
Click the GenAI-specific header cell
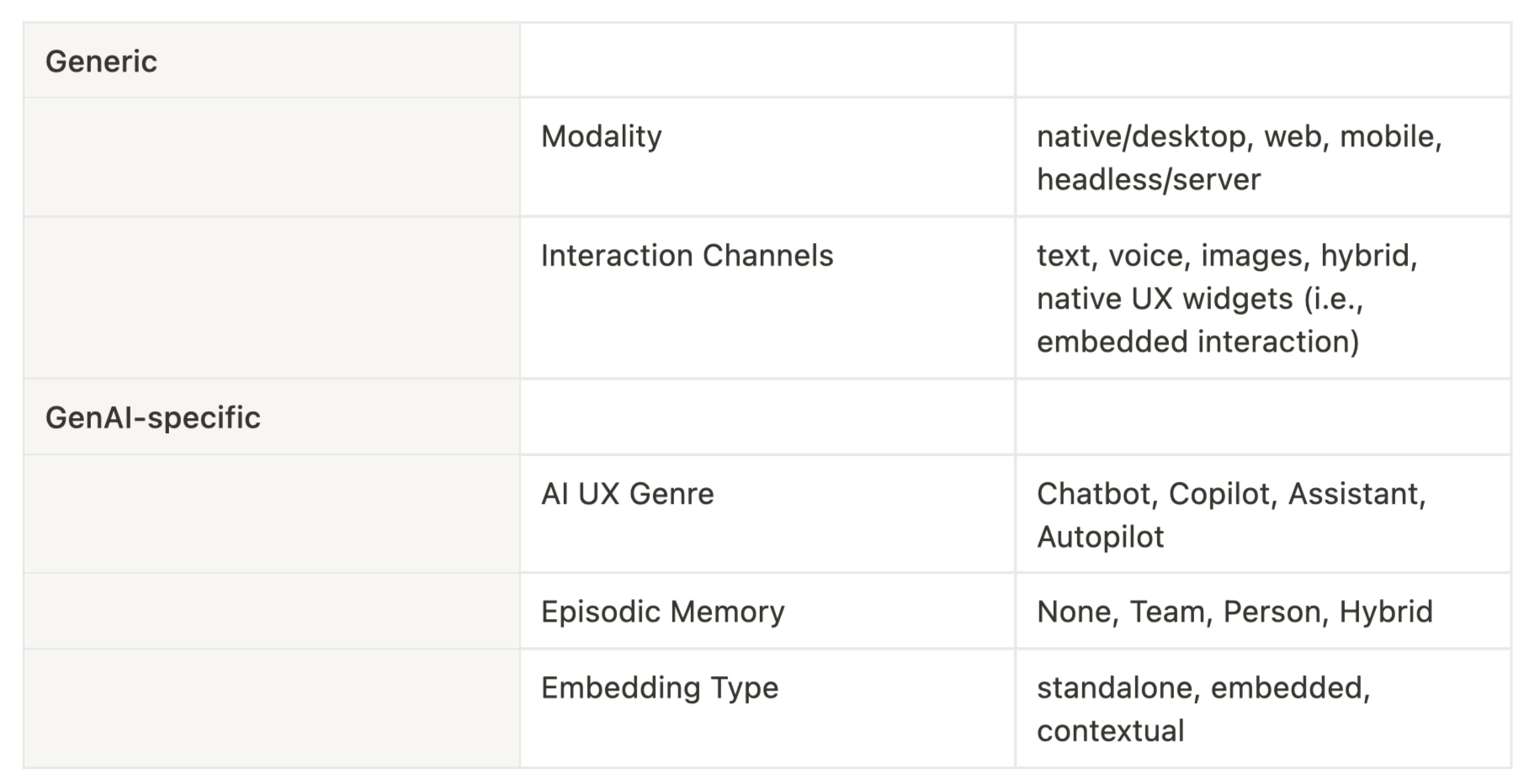point(153,417)
